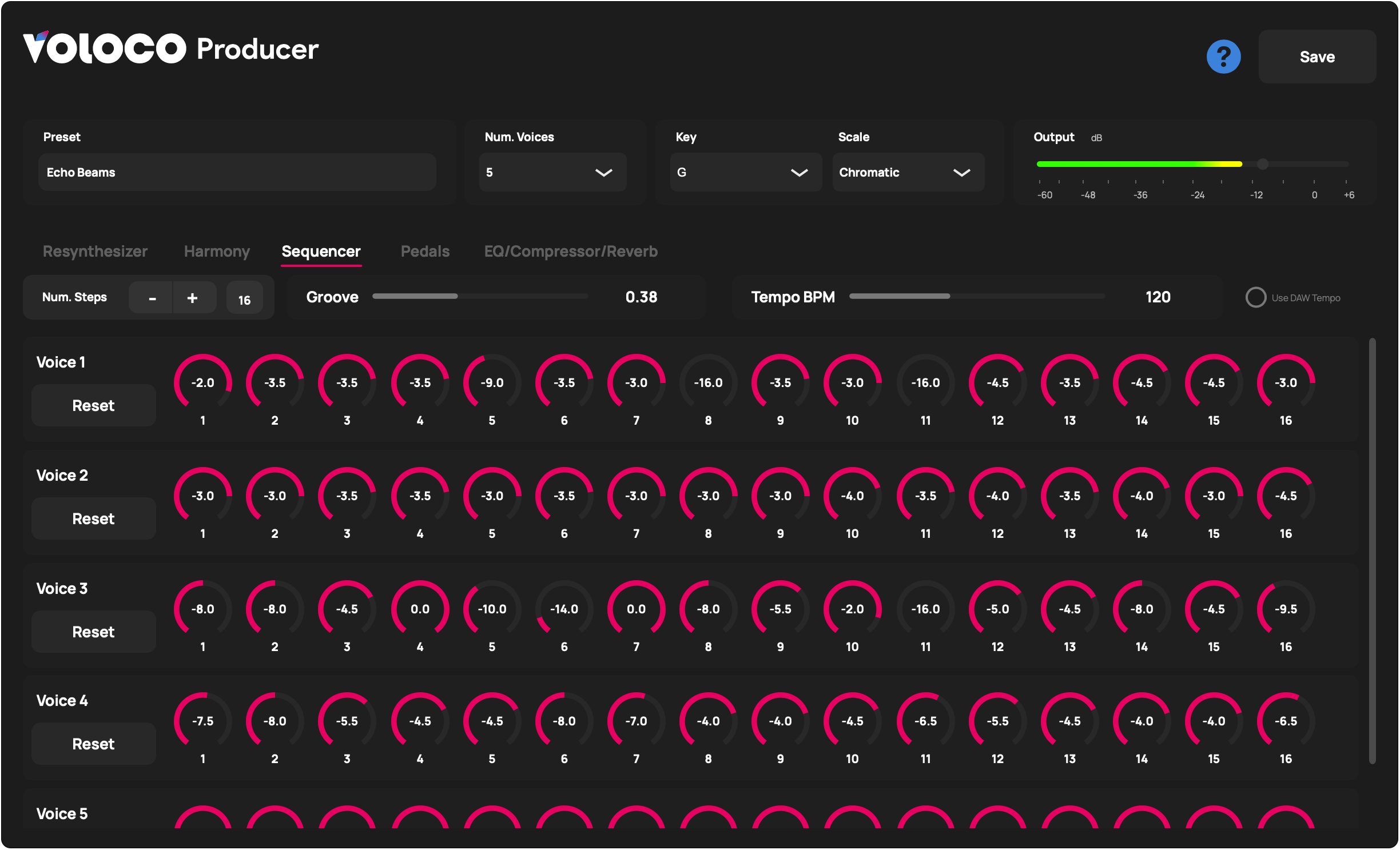This screenshot has height=850, width=1400.
Task: Click Voice 4 step 7 knob (-7.0)
Action: point(636,721)
